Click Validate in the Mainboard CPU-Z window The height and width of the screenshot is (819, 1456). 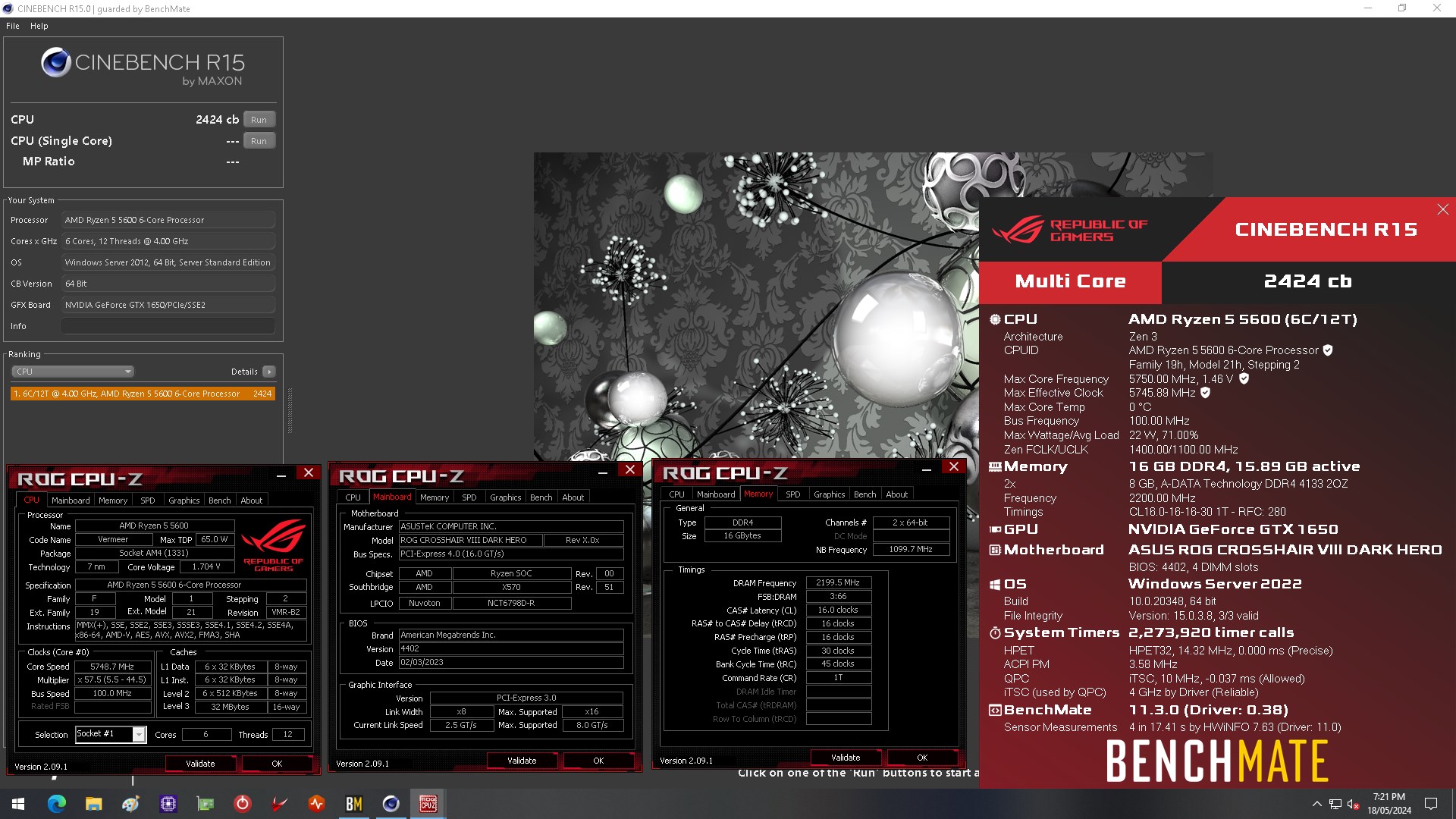click(522, 761)
